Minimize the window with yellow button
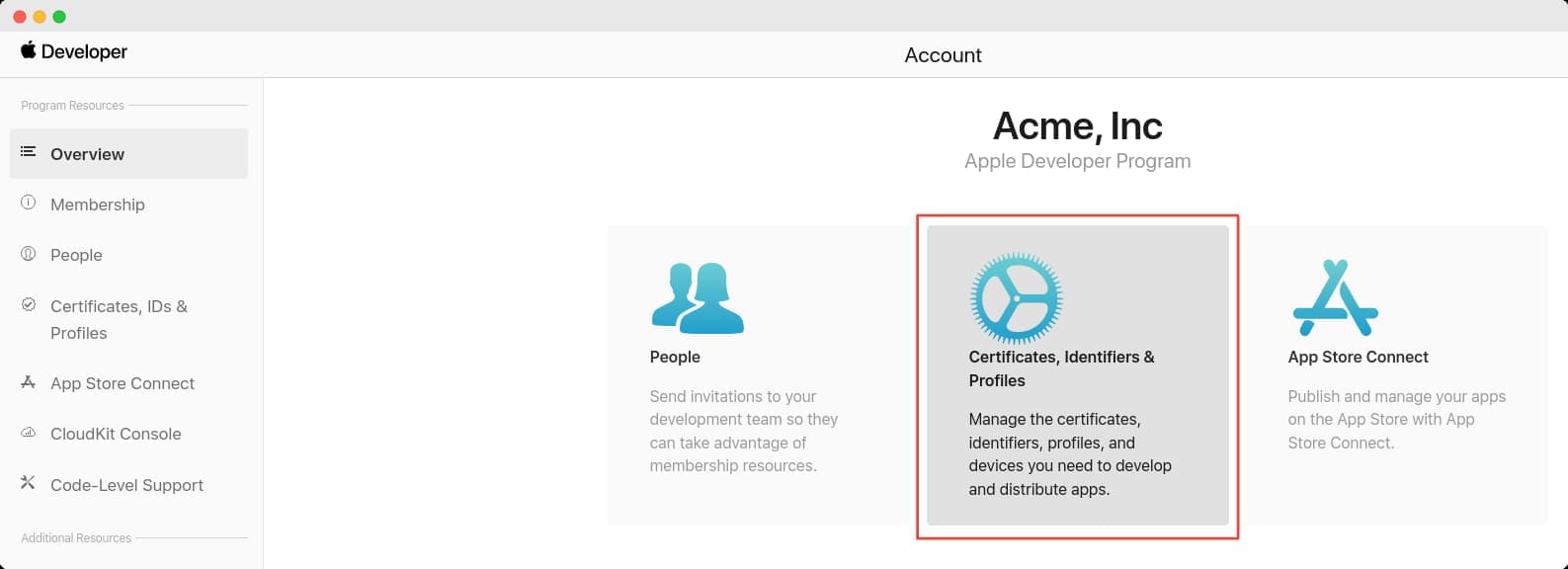This screenshot has height=569, width=1568. tap(40, 17)
